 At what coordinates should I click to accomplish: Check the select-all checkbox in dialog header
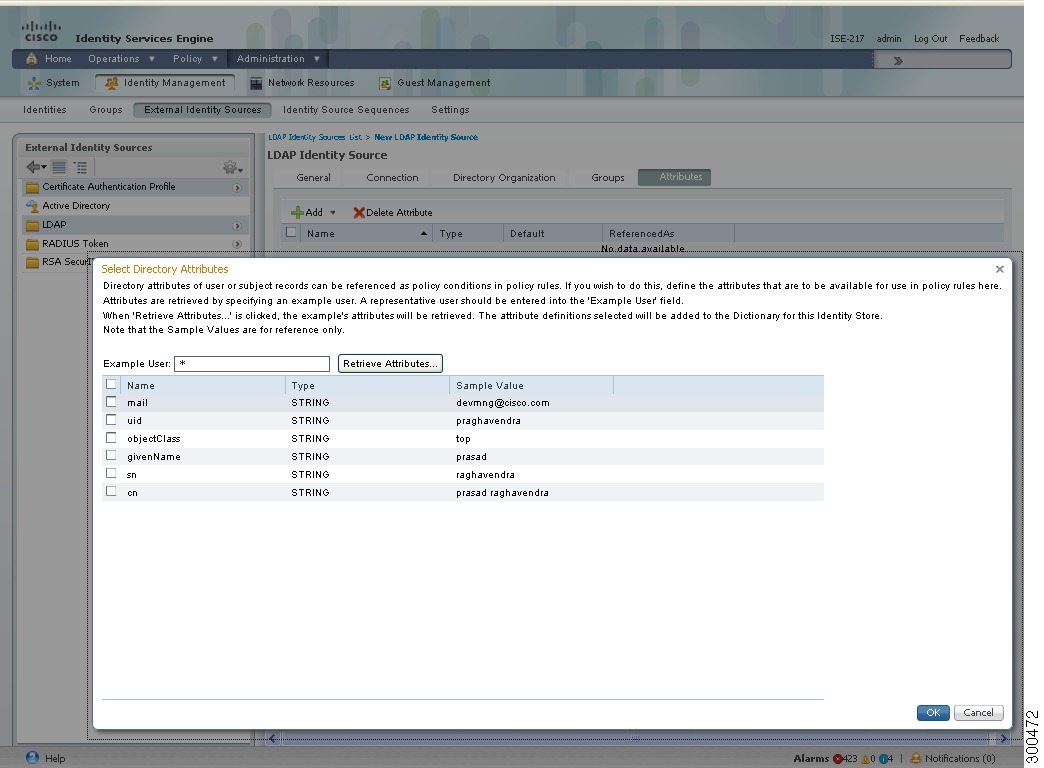pos(111,384)
